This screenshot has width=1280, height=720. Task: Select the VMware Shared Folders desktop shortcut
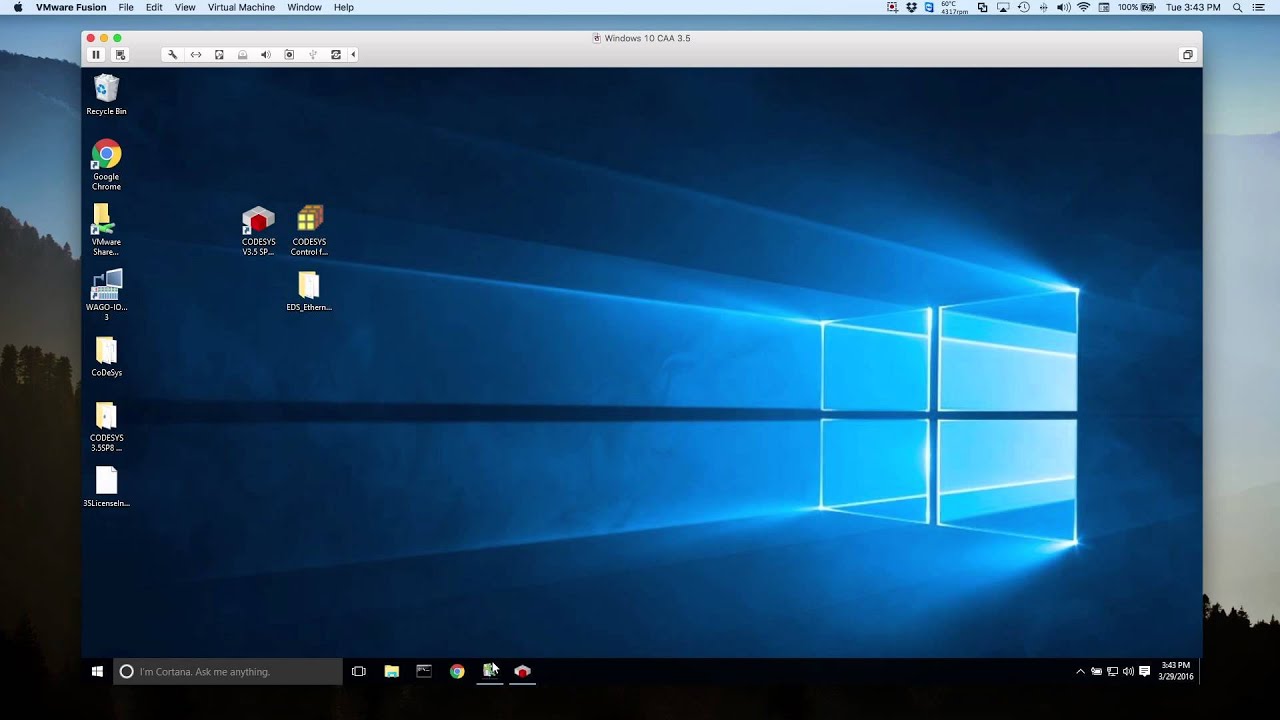[x=106, y=230]
